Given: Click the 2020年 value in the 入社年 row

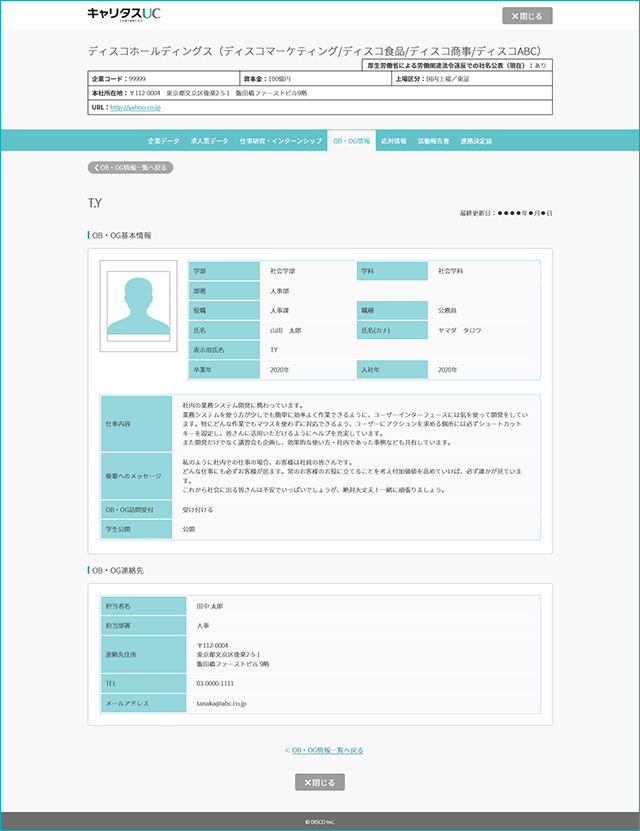Looking at the screenshot, I should point(447,370).
